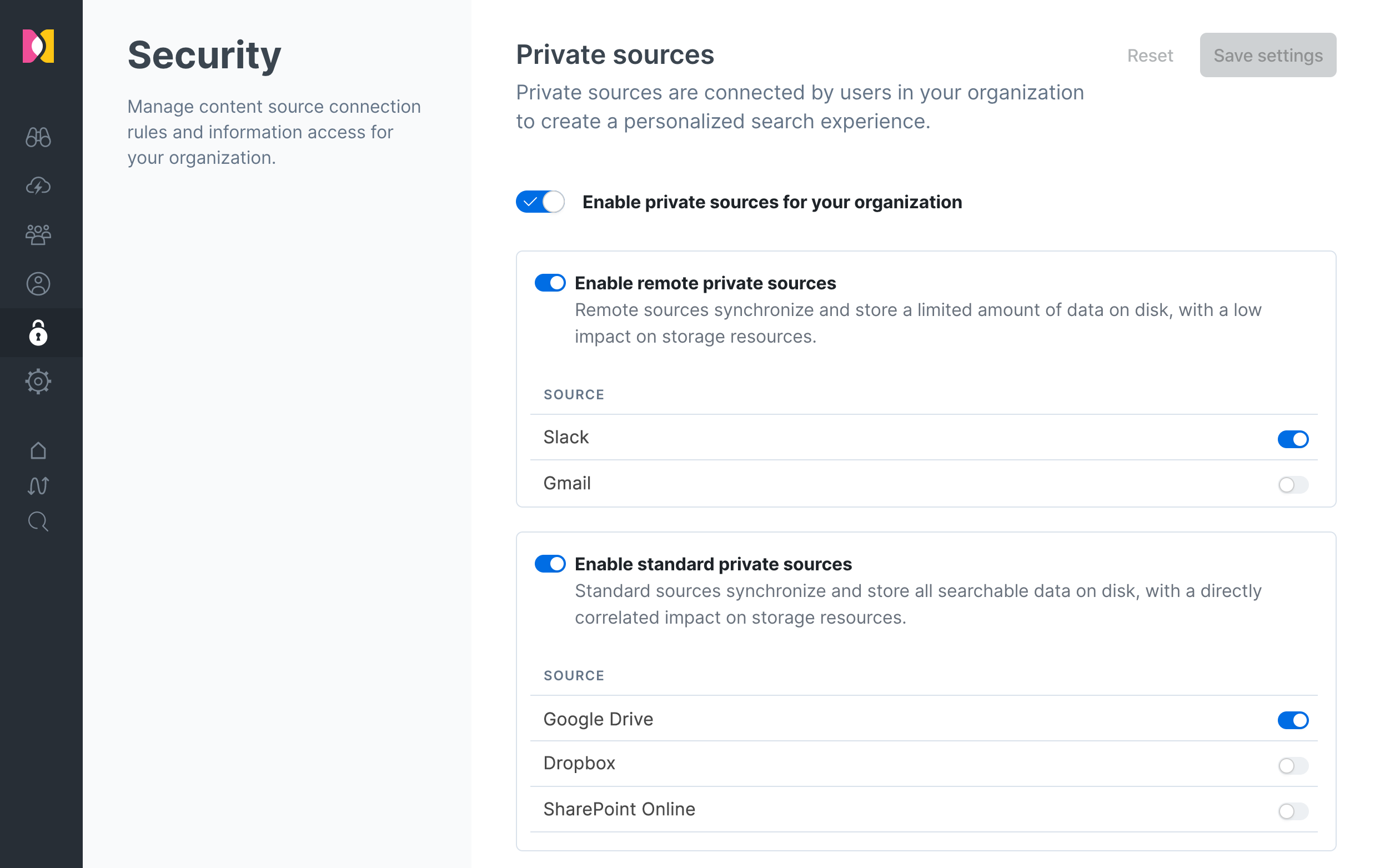1400x868 pixels.
Task: Disable remote private sources toggle
Action: [550, 283]
